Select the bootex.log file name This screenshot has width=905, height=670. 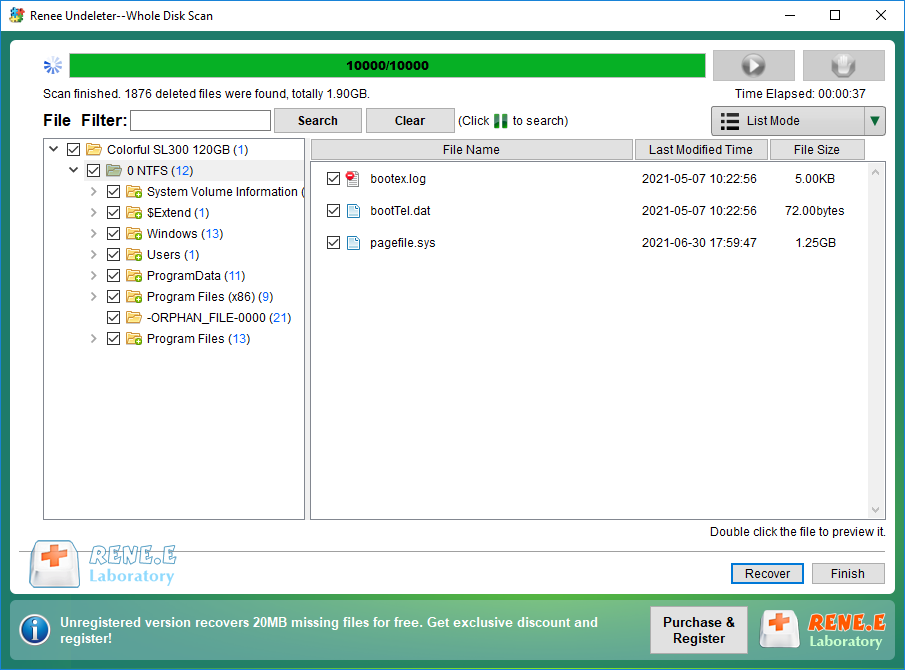[x=398, y=178]
